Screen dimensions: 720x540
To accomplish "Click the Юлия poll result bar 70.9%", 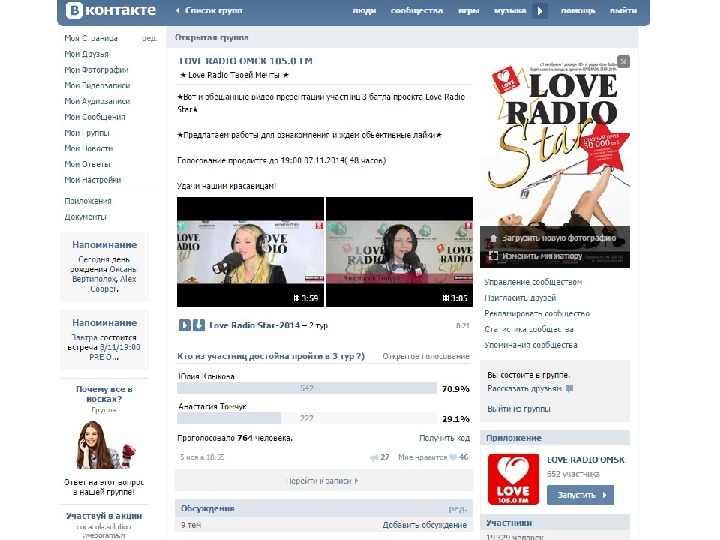I will tap(307, 388).
